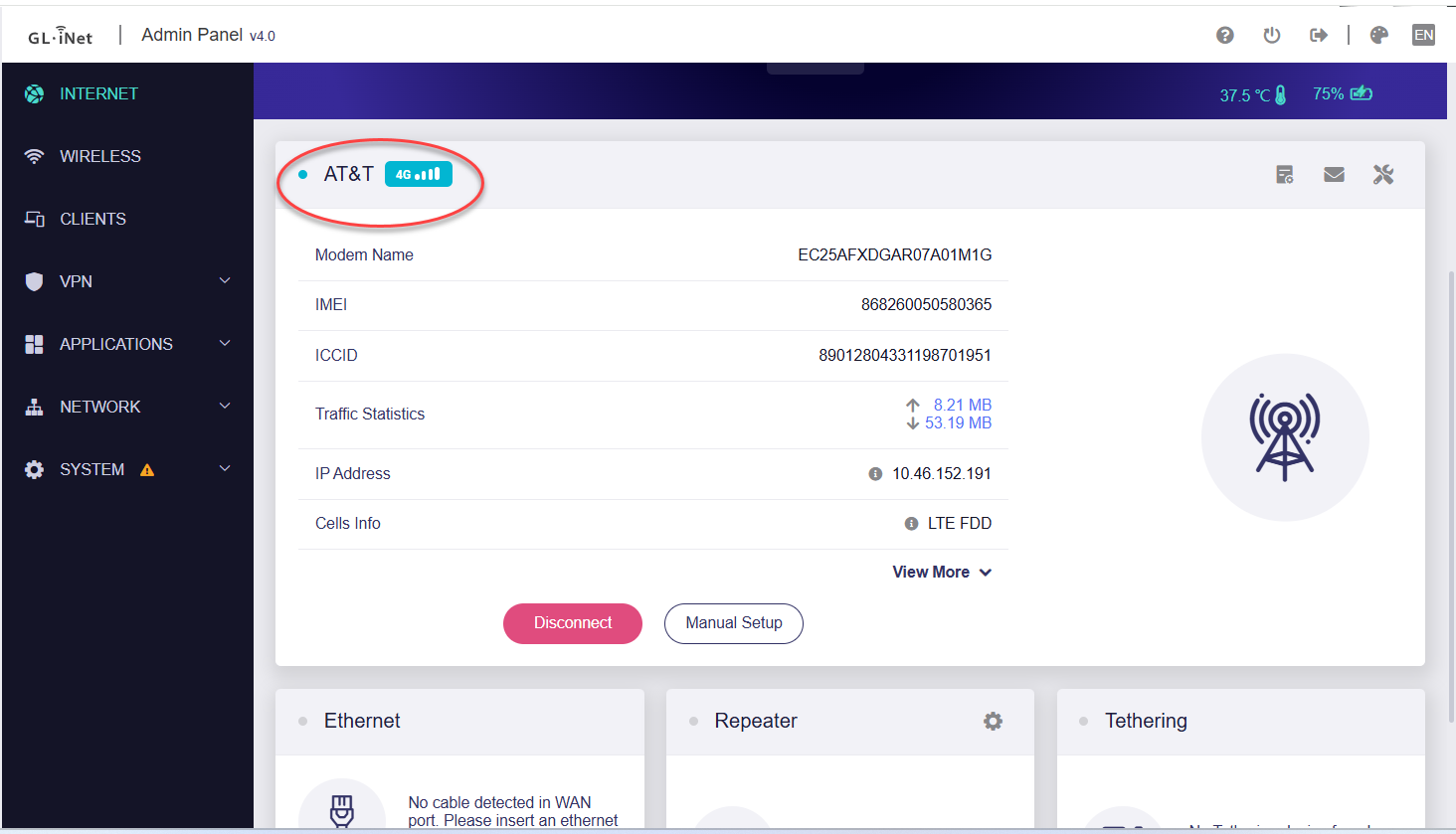This screenshot has width=1456, height=834.
Task: Click the Tethering card header
Action: [x=1241, y=722]
